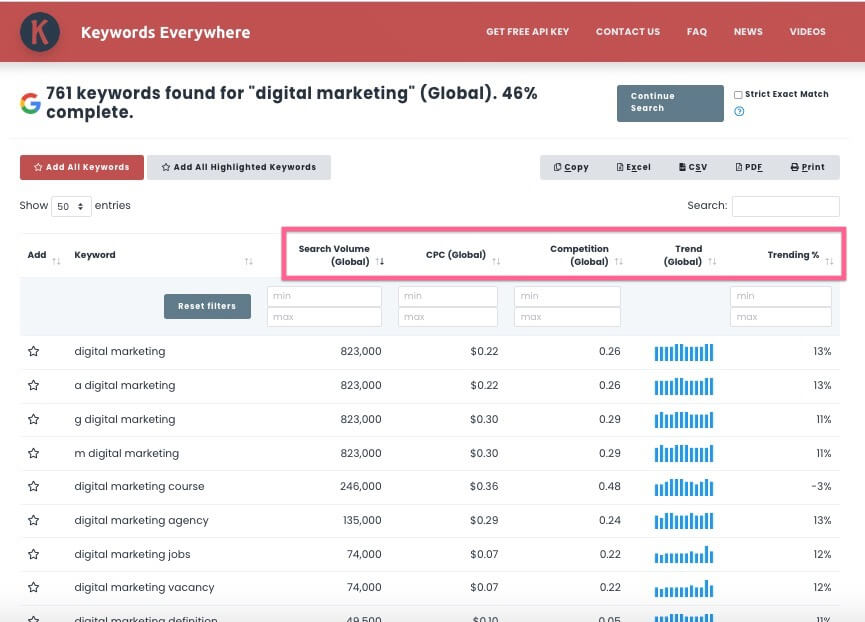The image size is (865, 622).
Task: Click the Continue Search button
Action: pyautogui.click(x=670, y=103)
